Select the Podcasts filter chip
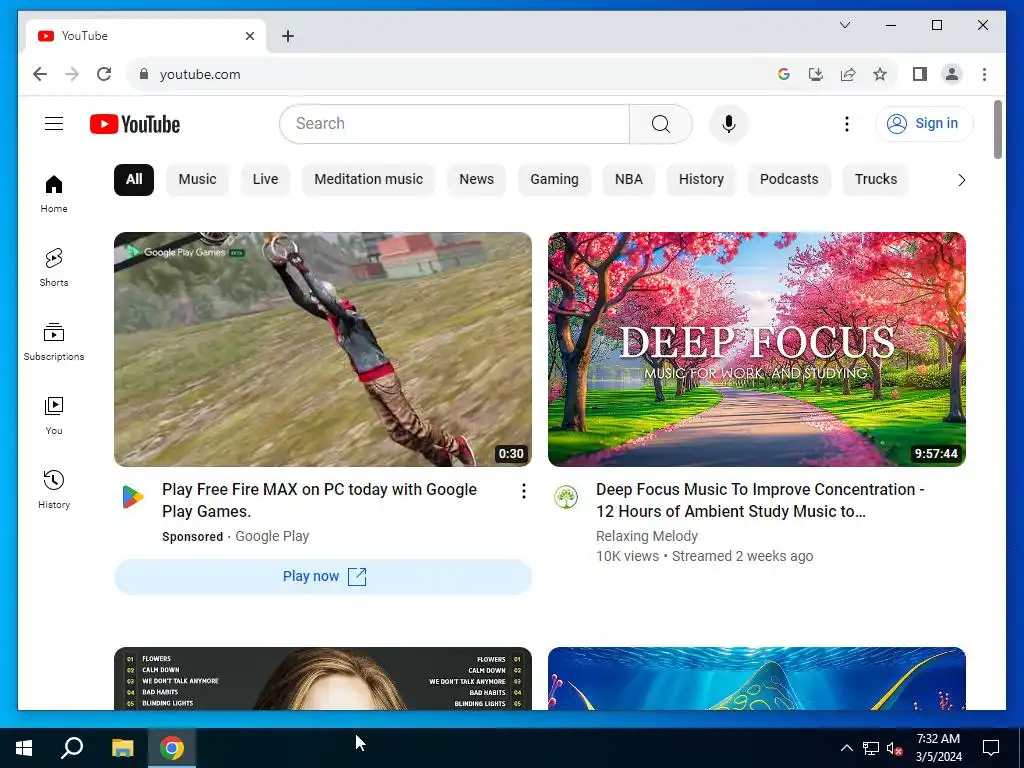This screenshot has height=768, width=1024. (789, 180)
